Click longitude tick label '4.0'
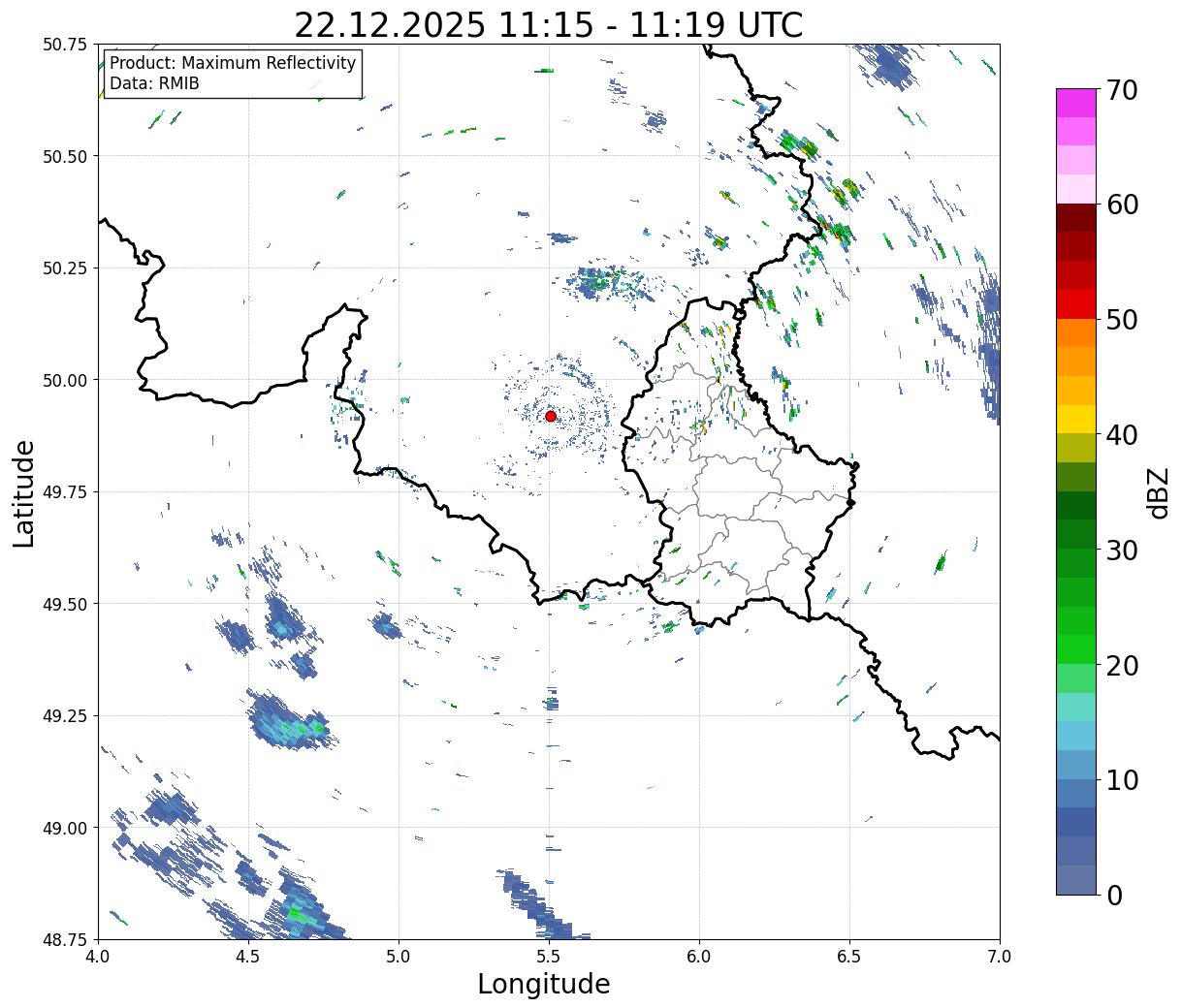1182x1008 pixels. pos(98,957)
